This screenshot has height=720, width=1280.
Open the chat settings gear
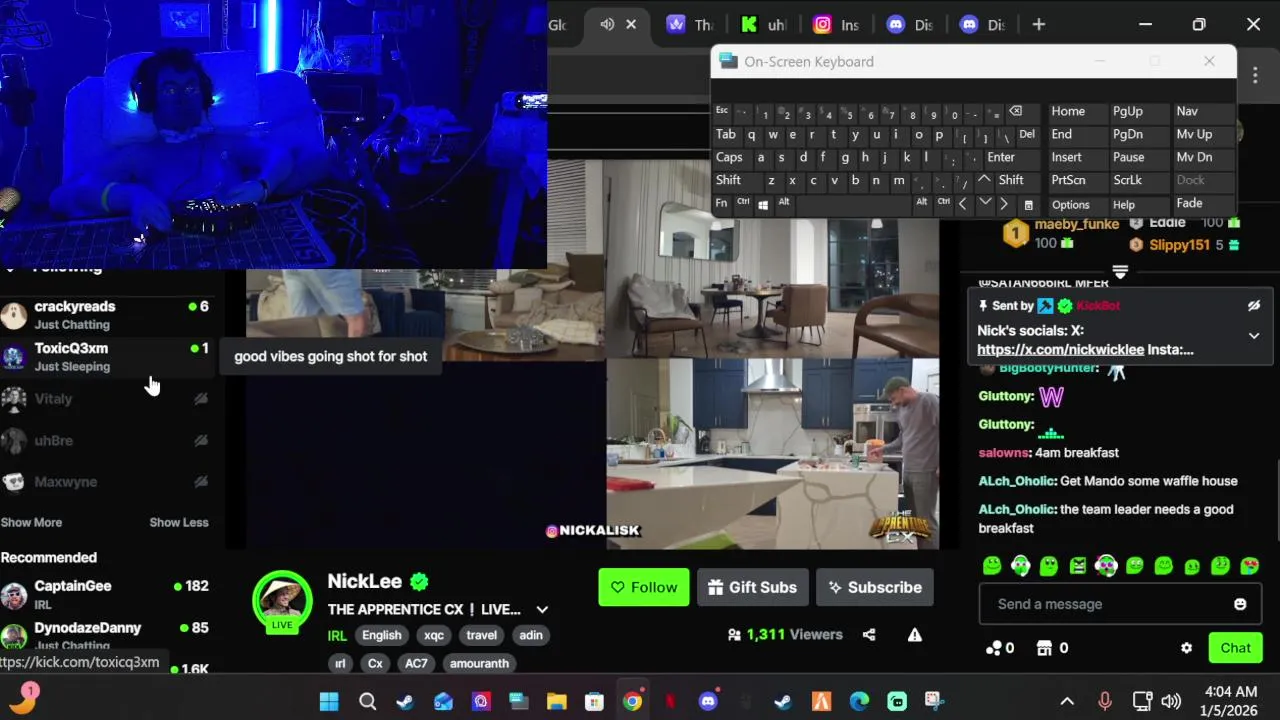1186,648
